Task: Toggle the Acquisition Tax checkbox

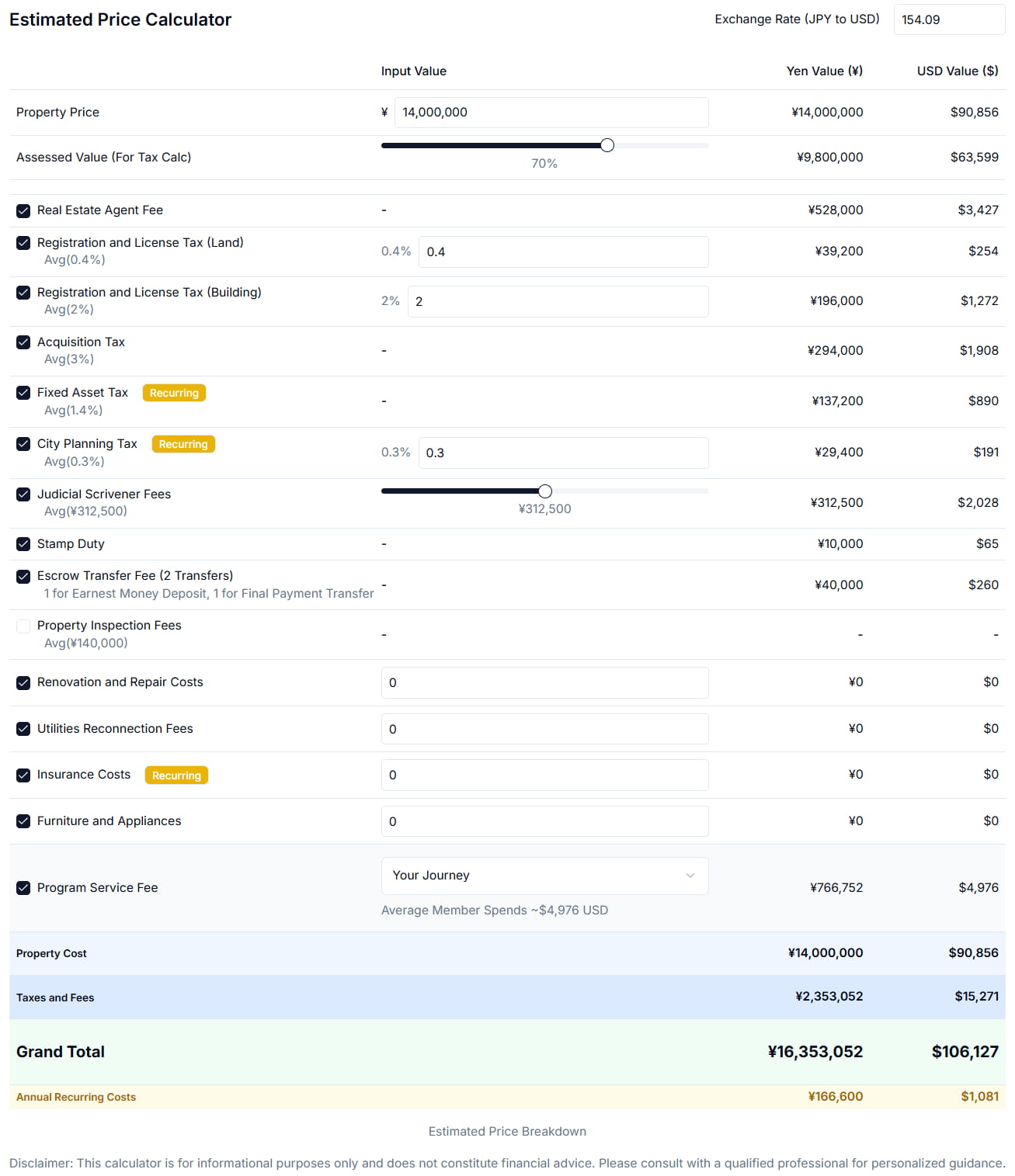Action: pos(23,342)
